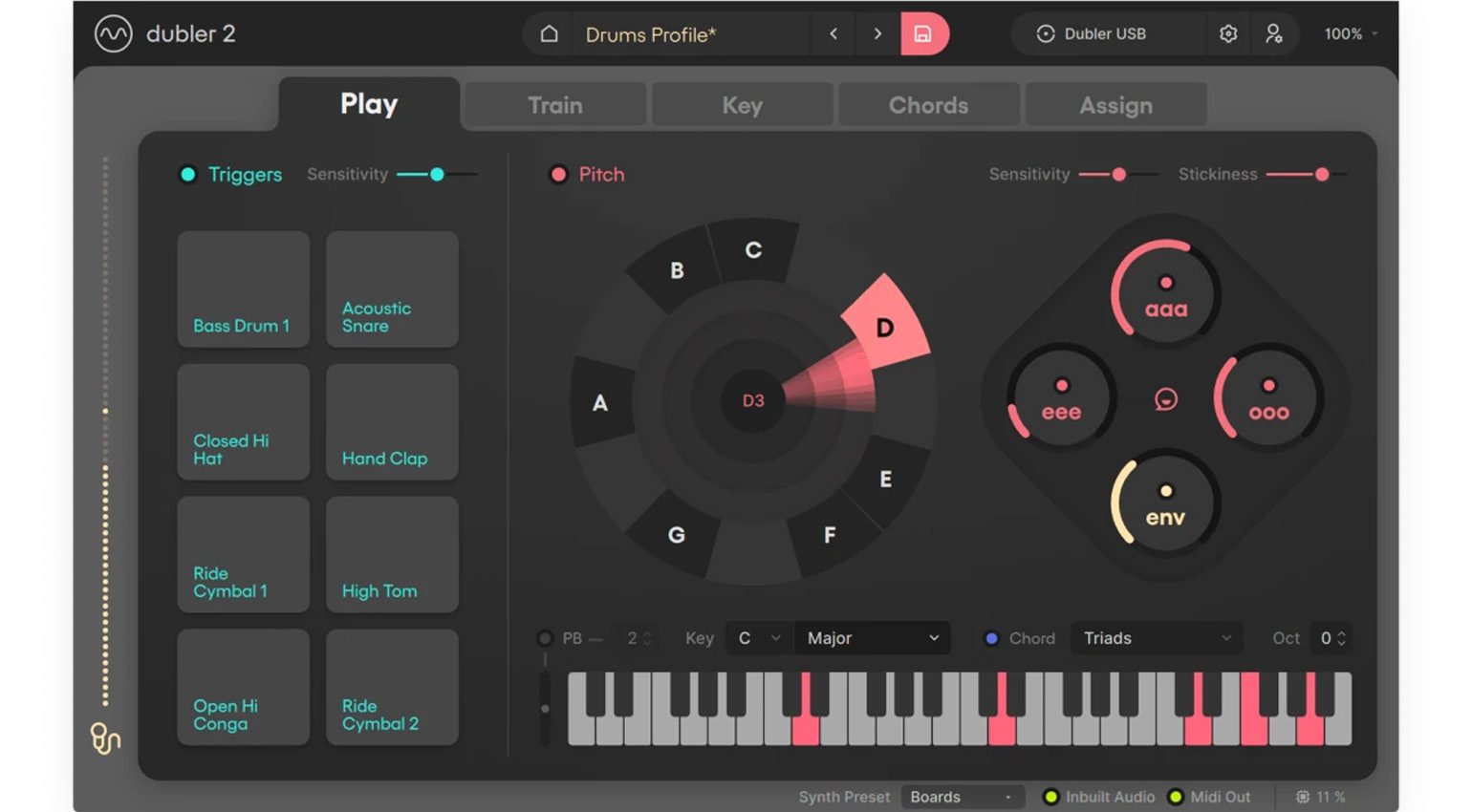This screenshot has height=812, width=1472.
Task: Click the eee vowel knob
Action: [1061, 397]
